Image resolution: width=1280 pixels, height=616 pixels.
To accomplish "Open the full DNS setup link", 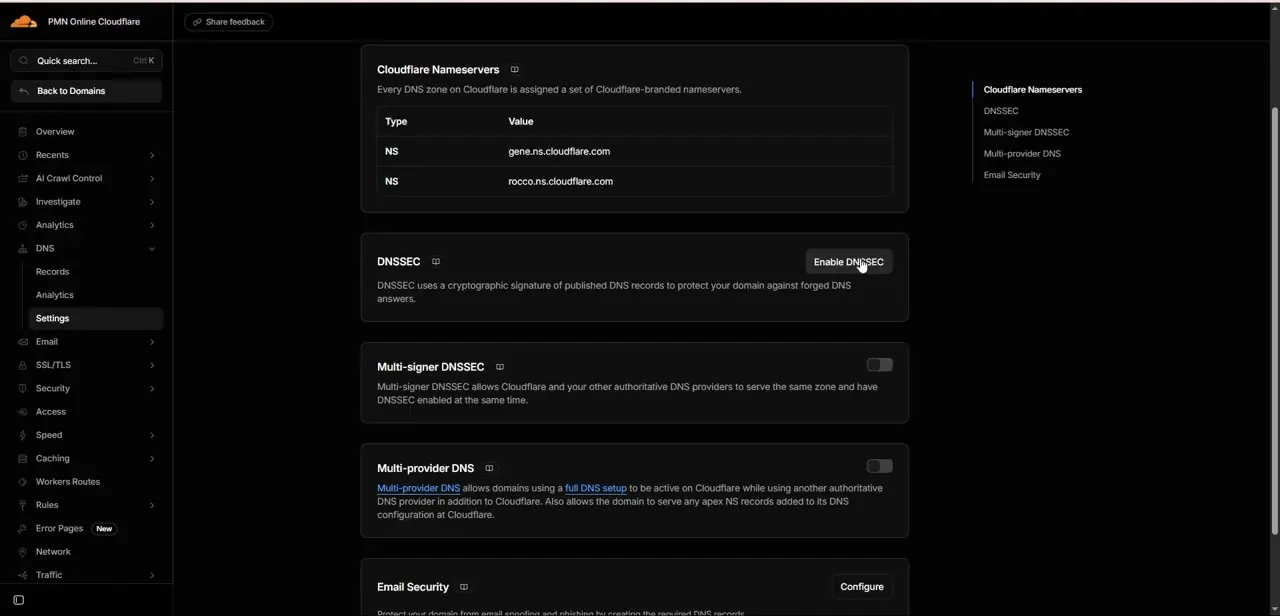I will [x=596, y=488].
